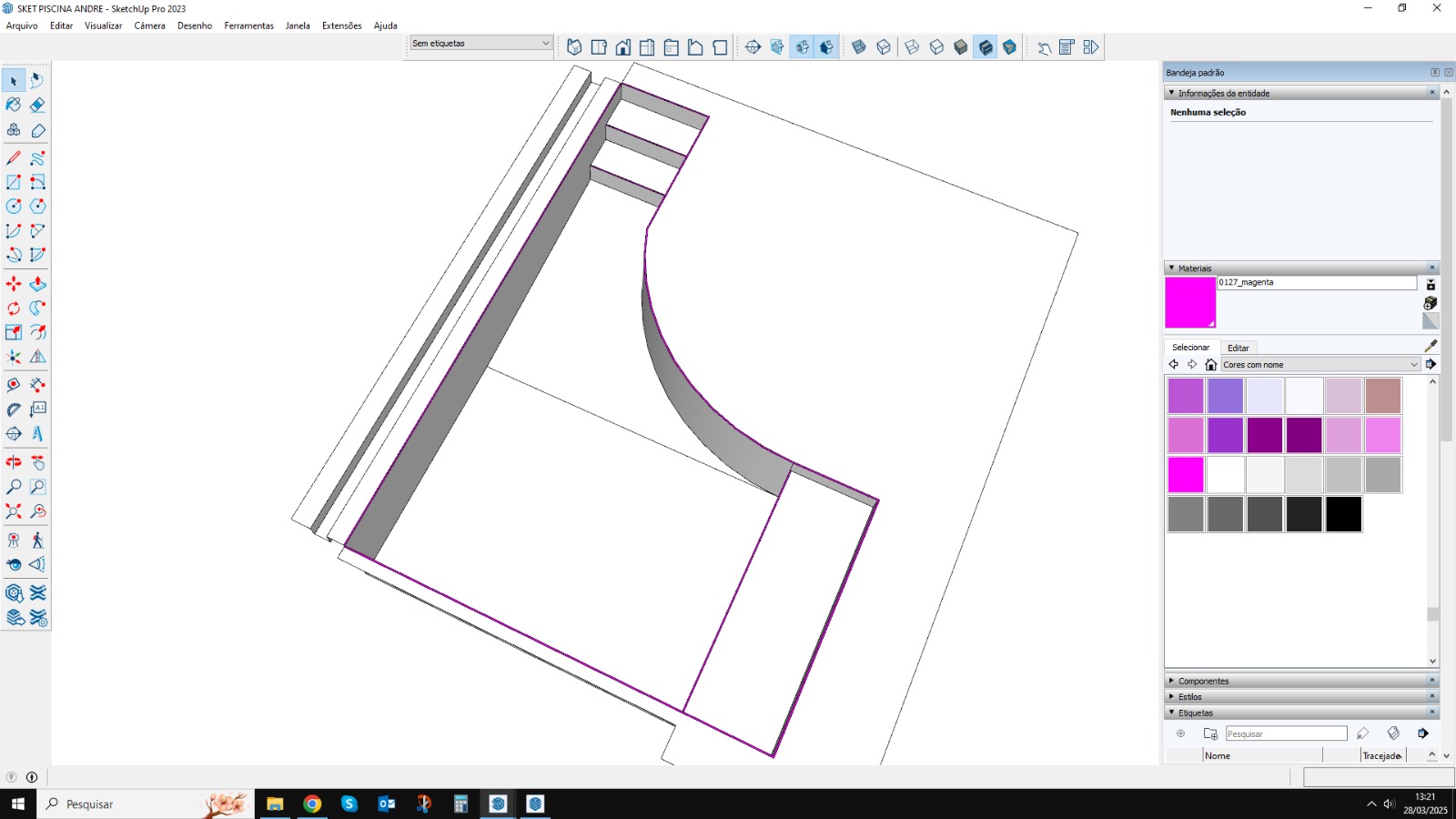Toggle Shaded with Textures style
1456x819 pixels.
(986, 47)
